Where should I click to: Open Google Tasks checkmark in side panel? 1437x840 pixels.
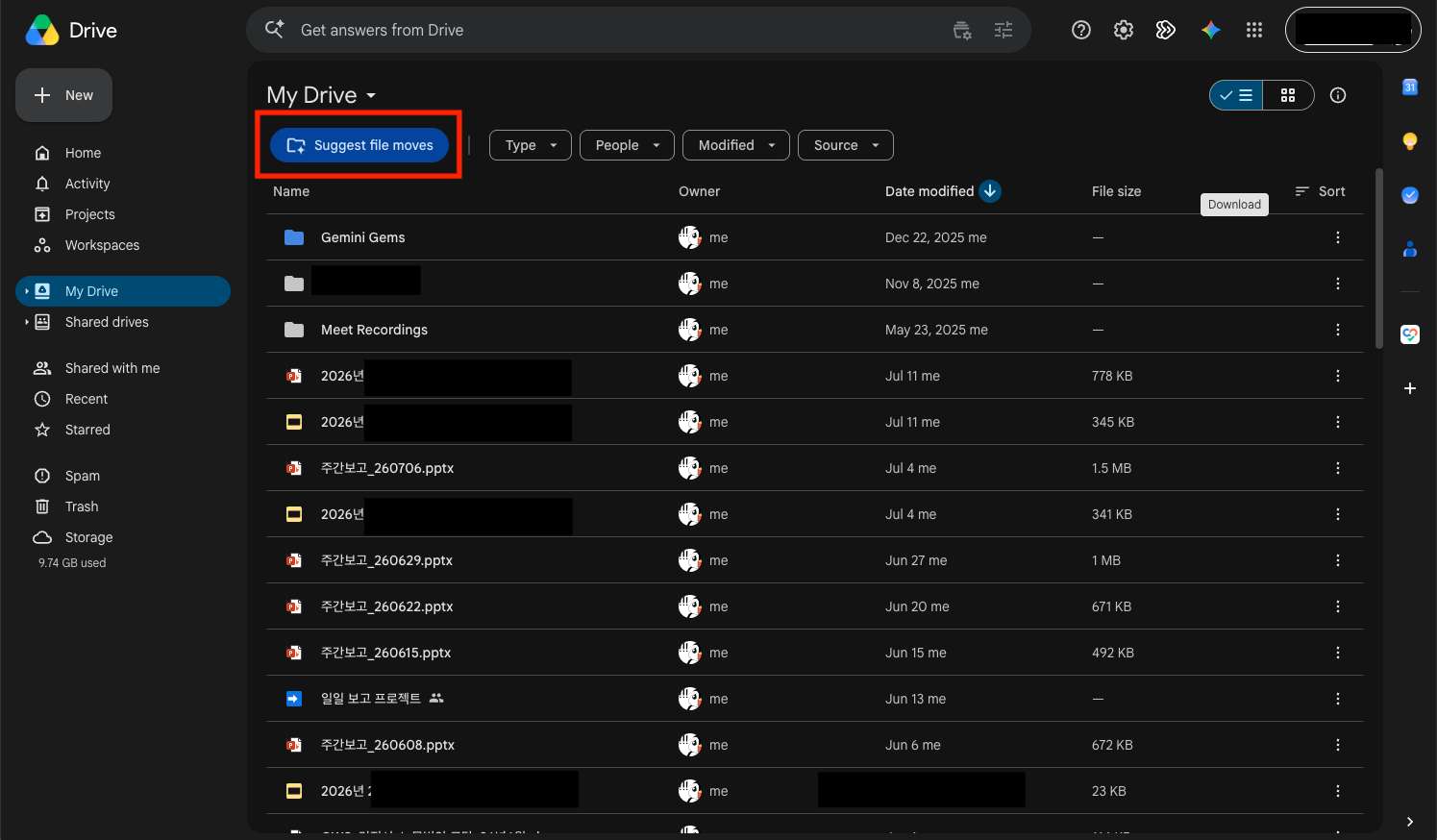(1410, 195)
